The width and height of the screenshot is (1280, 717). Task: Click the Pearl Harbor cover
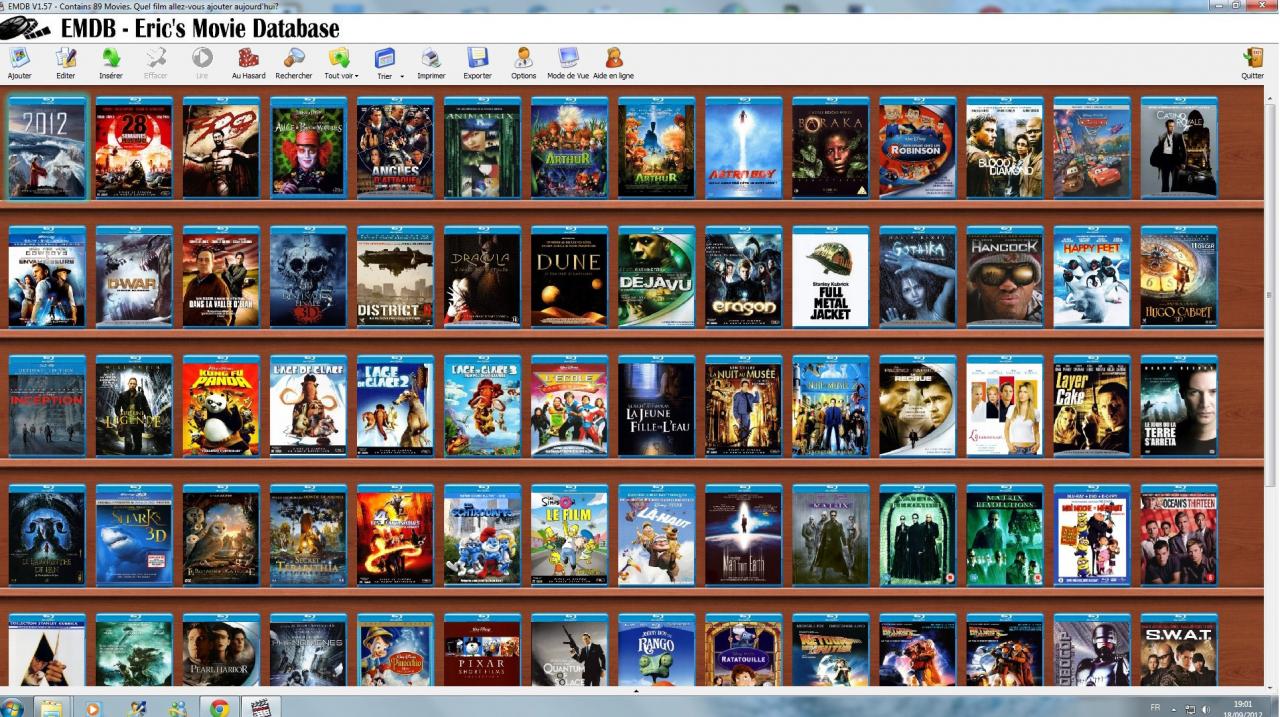coord(221,650)
